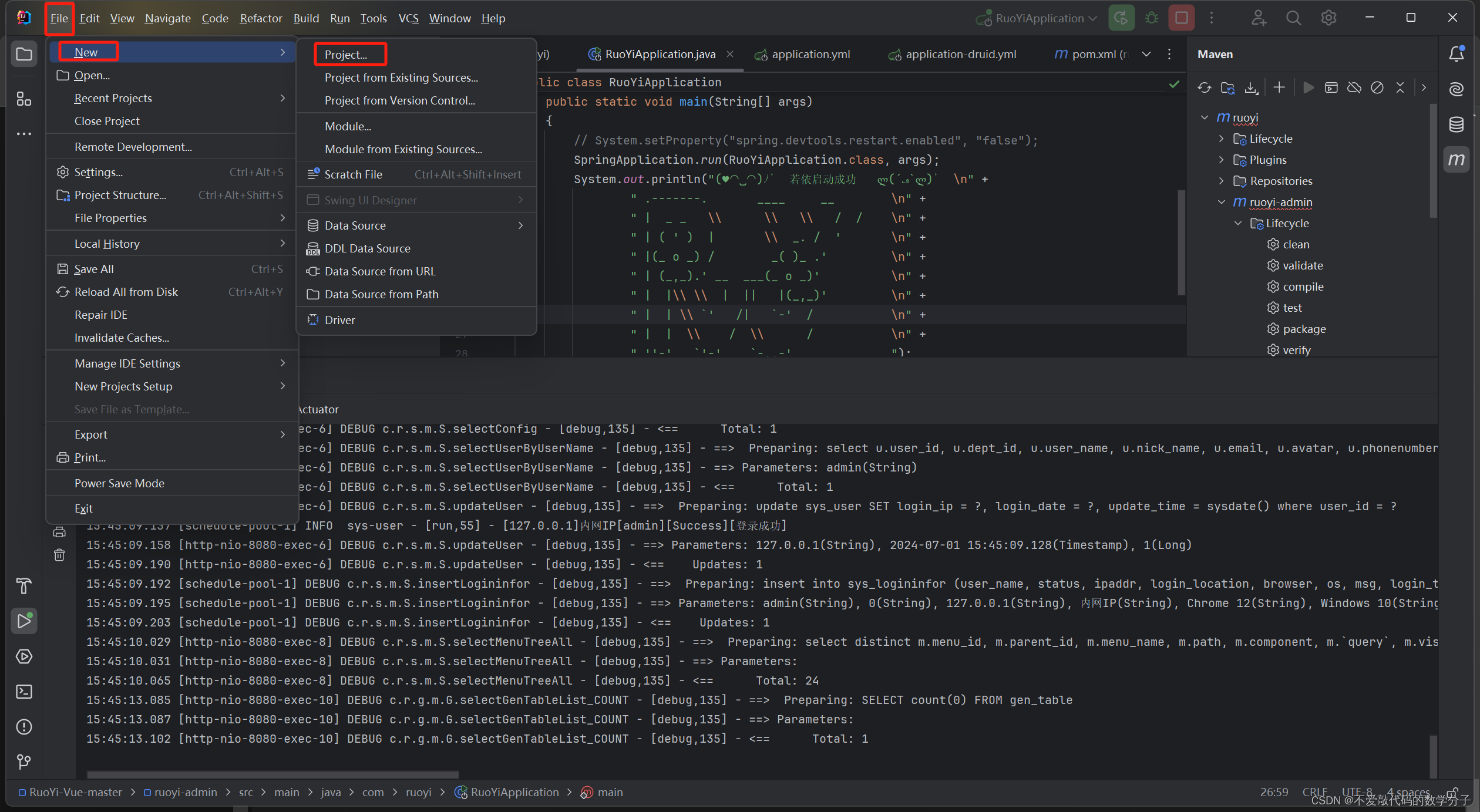Click the Maven download sources icon
1480x812 pixels.
point(1251,88)
